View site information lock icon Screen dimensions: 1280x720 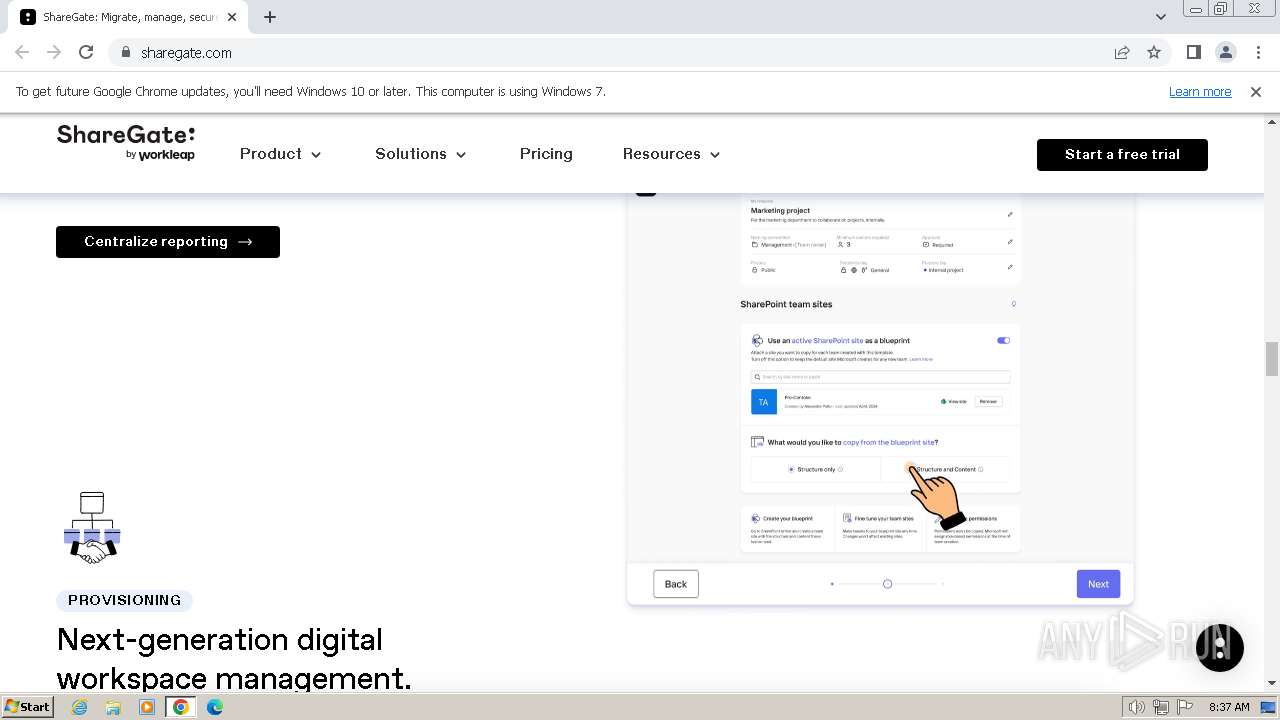point(125,52)
